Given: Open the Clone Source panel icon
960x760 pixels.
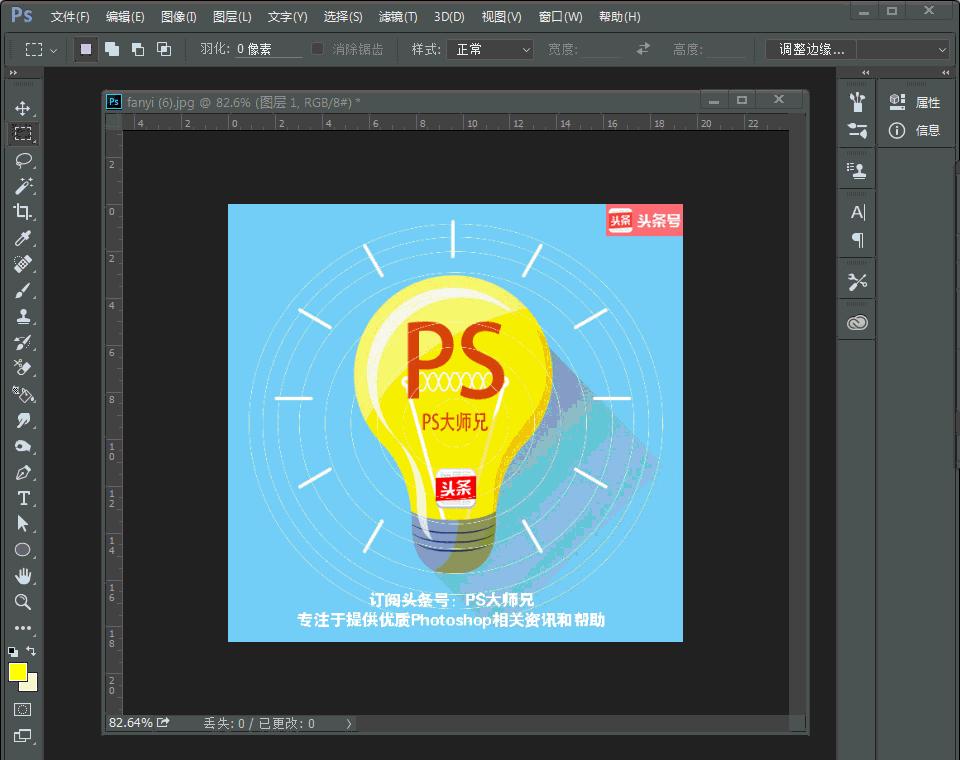Looking at the screenshot, I should click(x=857, y=169).
